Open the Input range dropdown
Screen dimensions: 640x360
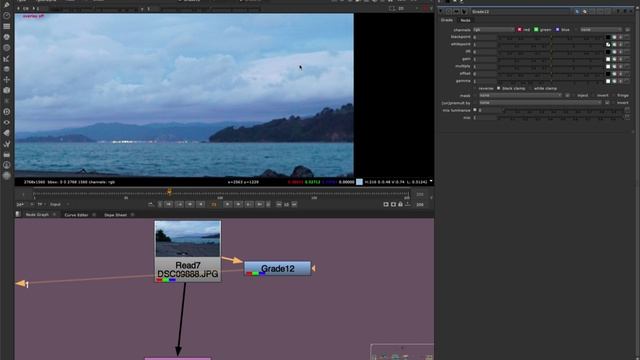tap(60, 204)
